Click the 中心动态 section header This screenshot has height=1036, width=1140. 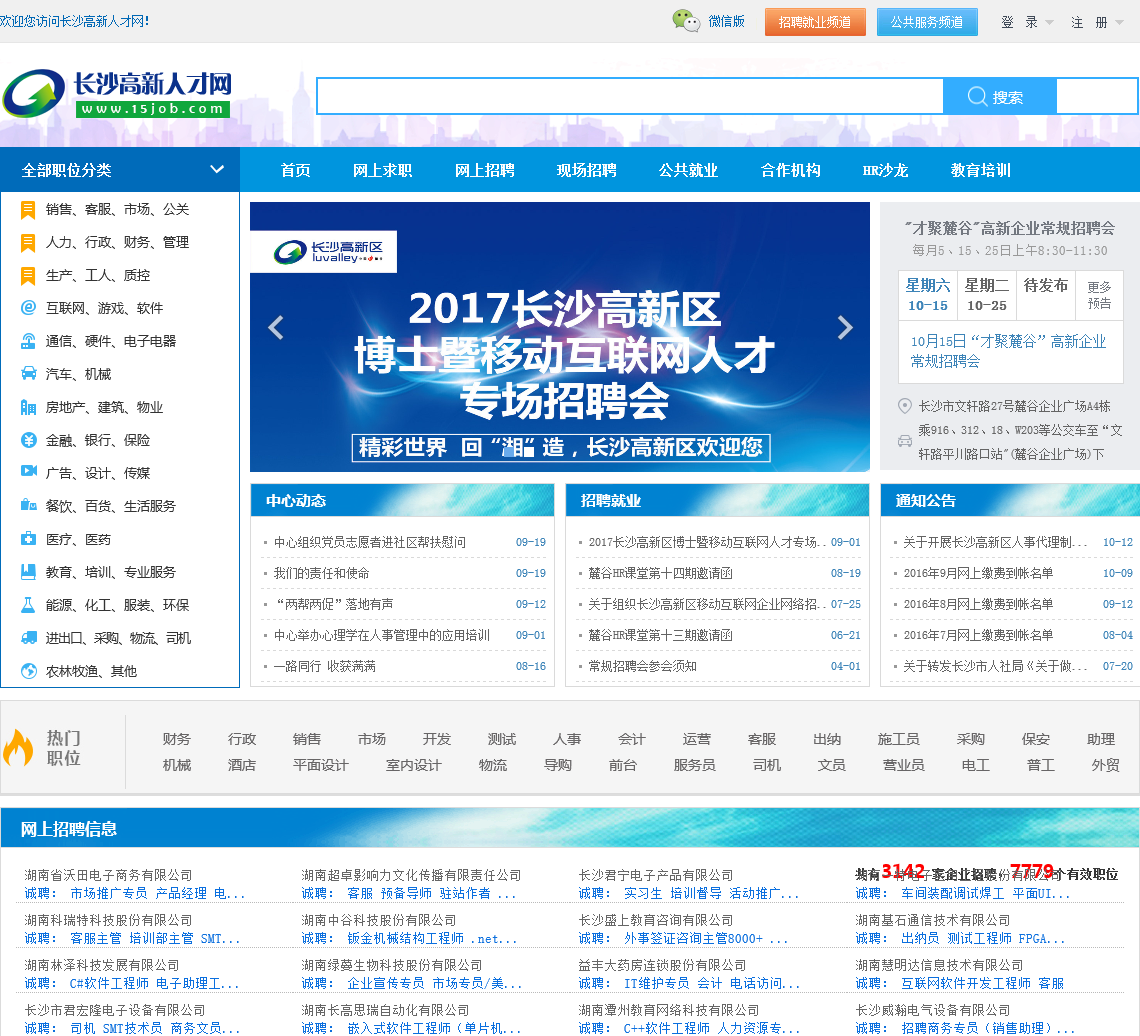point(402,500)
